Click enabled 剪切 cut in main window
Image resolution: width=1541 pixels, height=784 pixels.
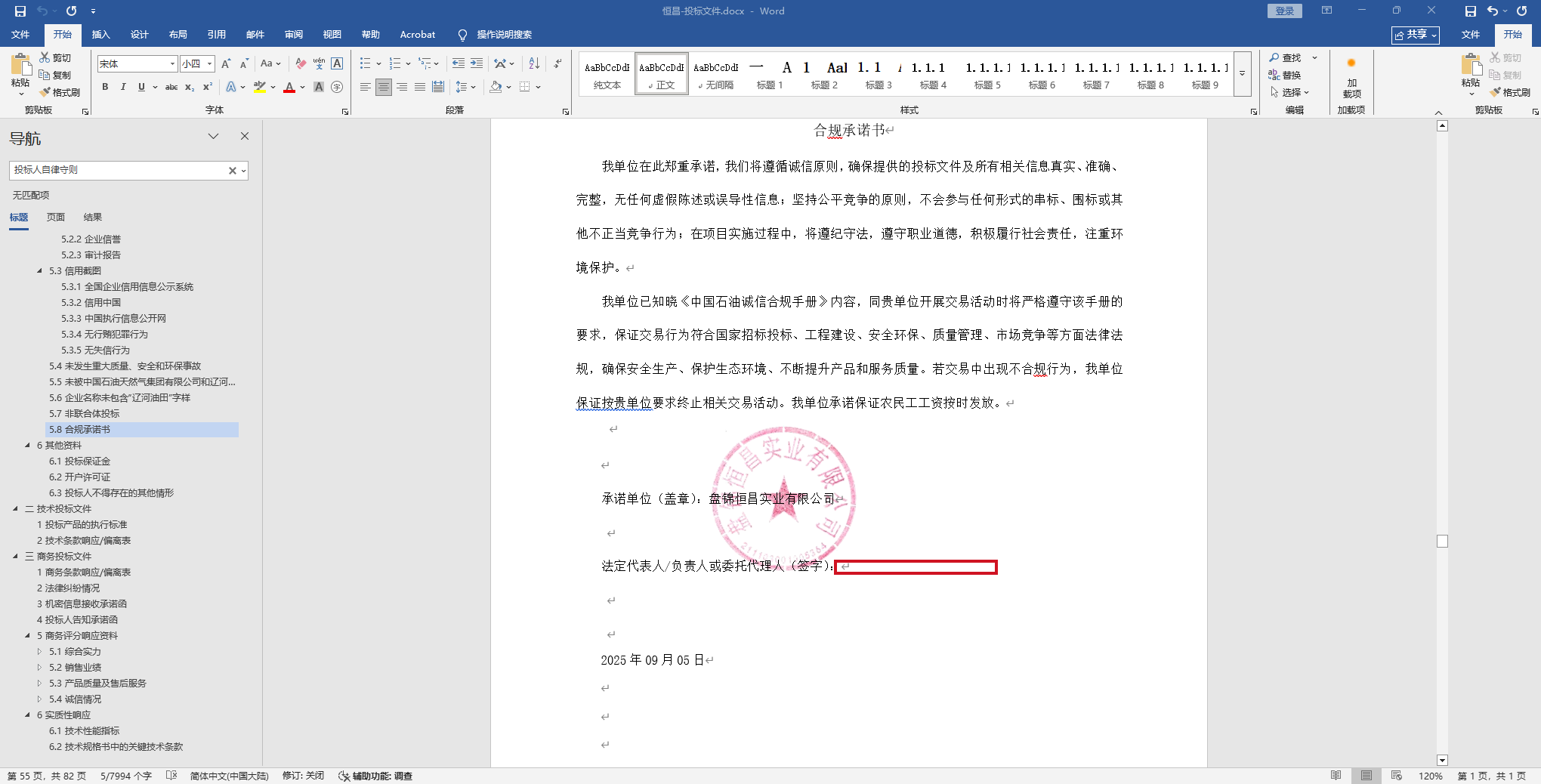click(x=56, y=57)
